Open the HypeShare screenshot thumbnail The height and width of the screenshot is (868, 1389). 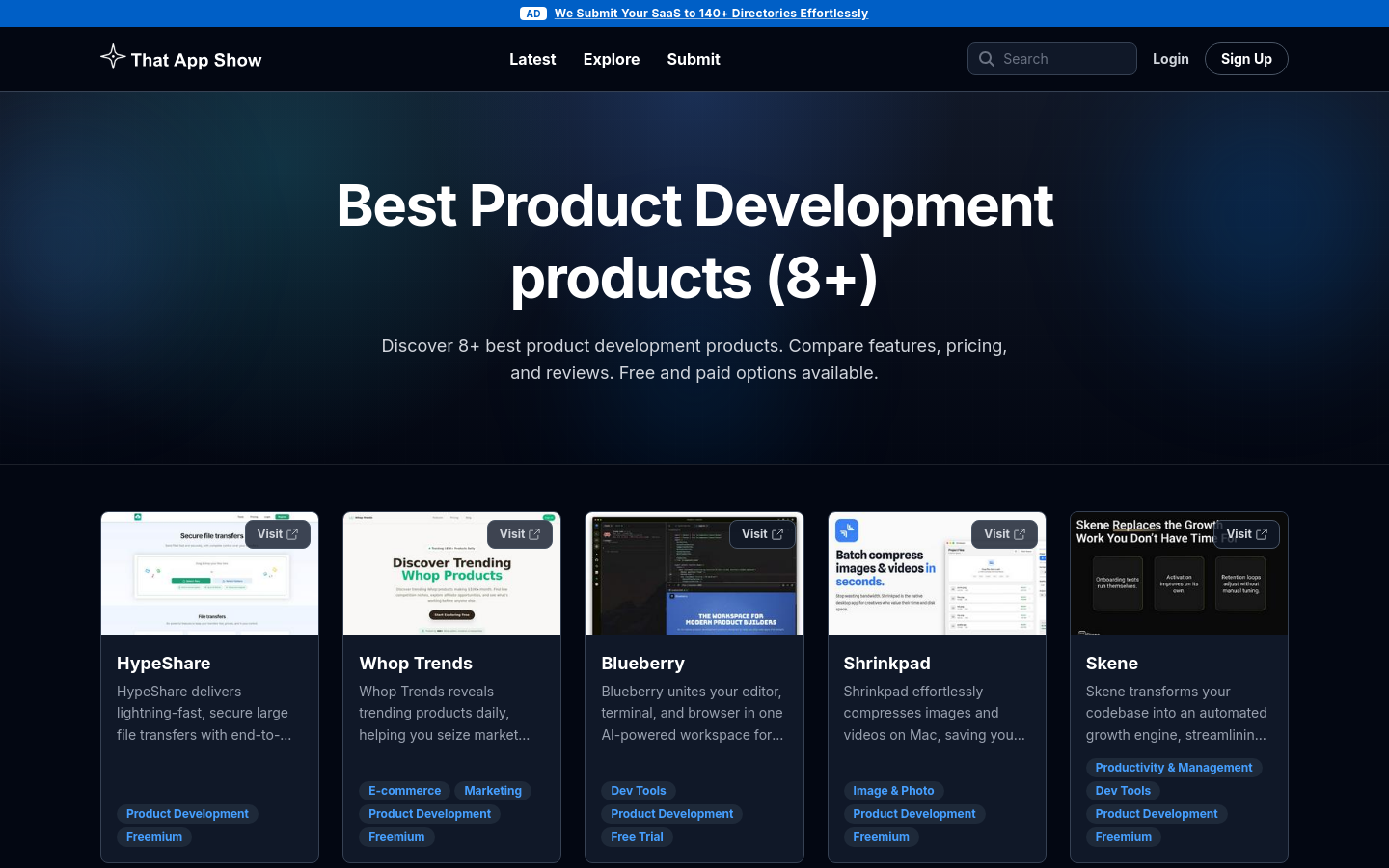click(x=209, y=573)
